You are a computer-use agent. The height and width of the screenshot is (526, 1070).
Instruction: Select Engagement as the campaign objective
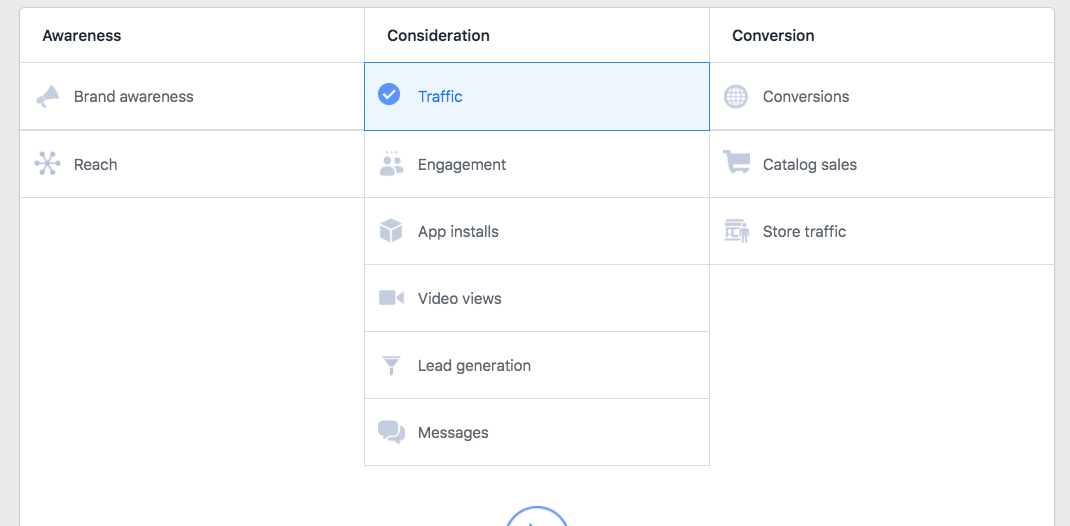point(462,165)
